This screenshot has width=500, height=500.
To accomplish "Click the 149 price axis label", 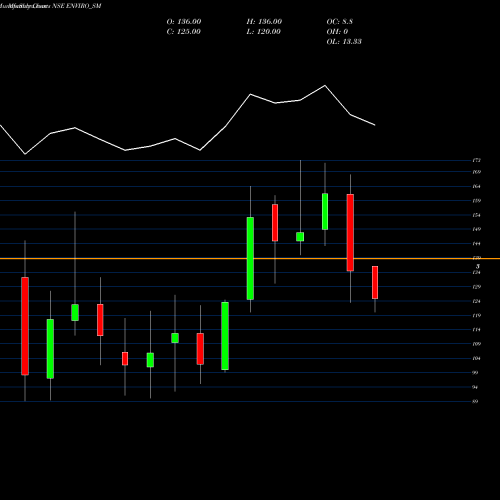I will coord(477,229).
